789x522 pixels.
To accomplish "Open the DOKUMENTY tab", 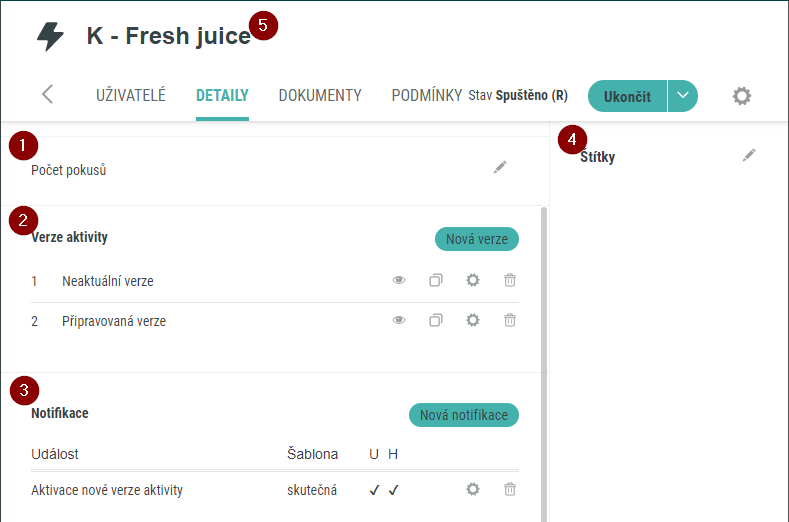I will 320,95.
